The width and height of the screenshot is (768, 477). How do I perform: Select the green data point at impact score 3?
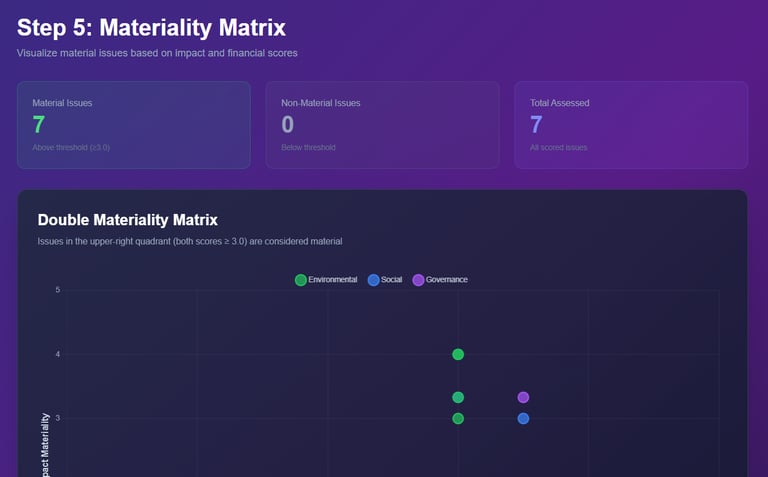point(458,419)
